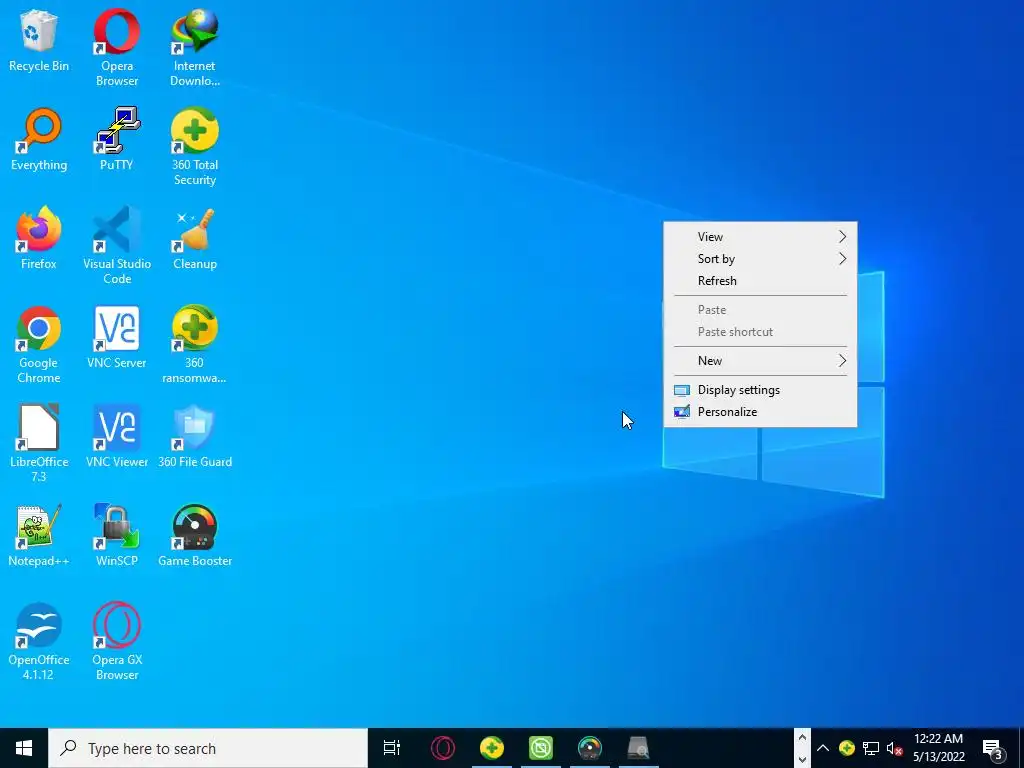
Task: Click the green screenshot app taskbar icon
Action: [x=541, y=748]
